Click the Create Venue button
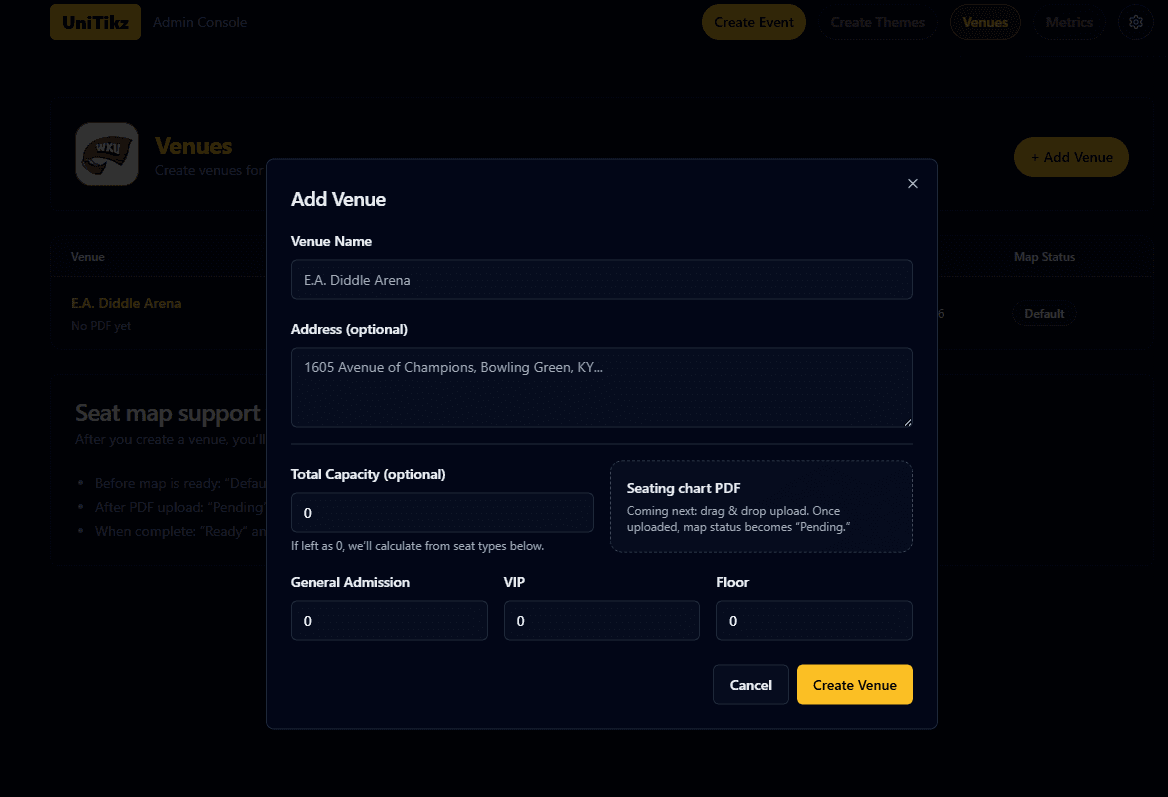The height and width of the screenshot is (797, 1168). click(x=854, y=685)
